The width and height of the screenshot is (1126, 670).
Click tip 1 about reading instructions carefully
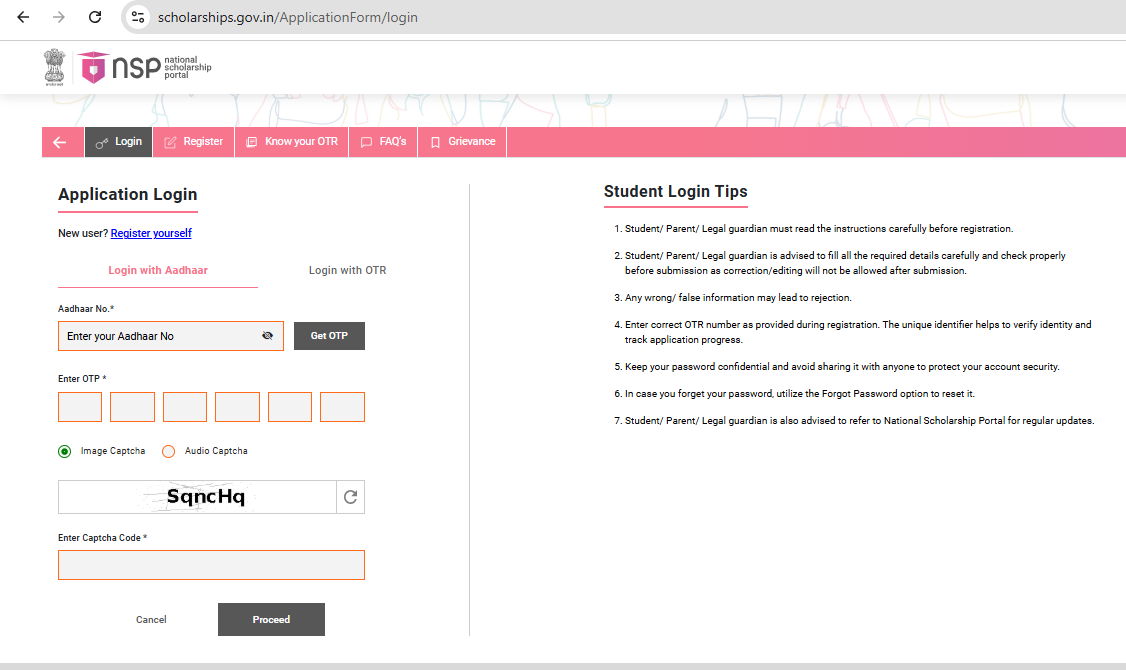(x=819, y=229)
